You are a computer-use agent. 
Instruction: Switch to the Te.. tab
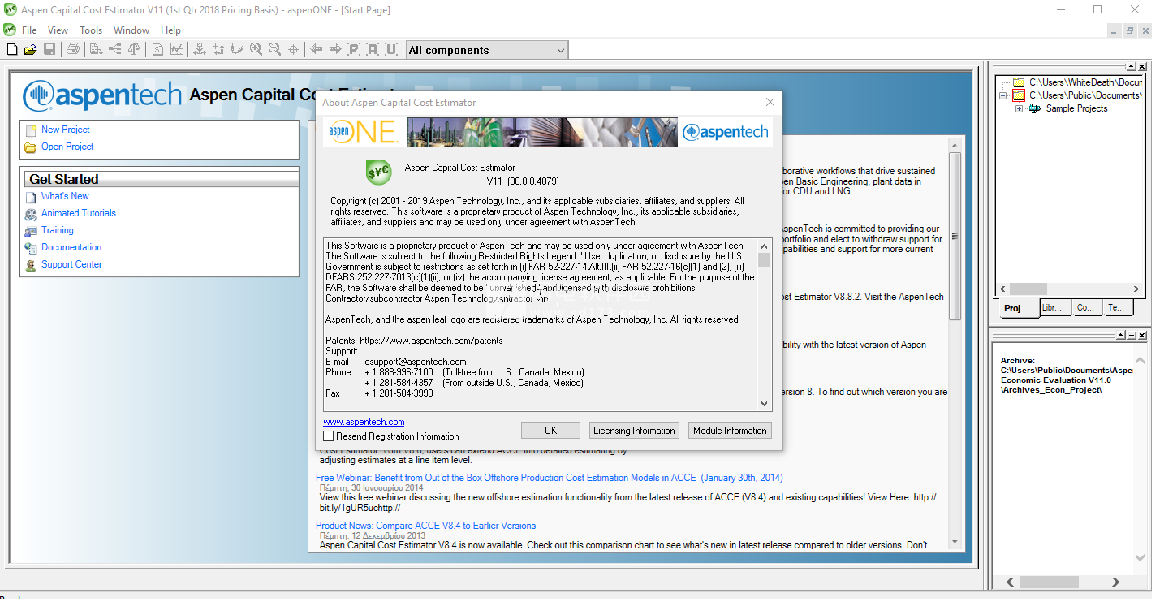[1120, 308]
